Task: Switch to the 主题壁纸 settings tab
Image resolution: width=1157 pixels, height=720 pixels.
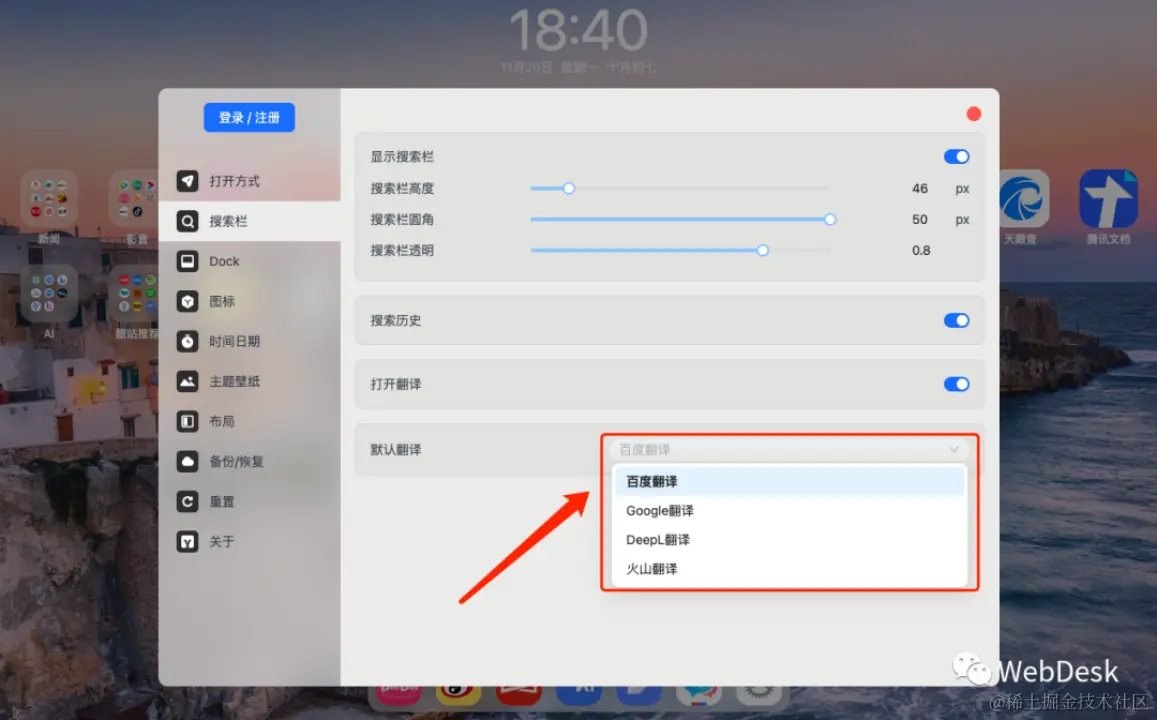Action: (249, 381)
